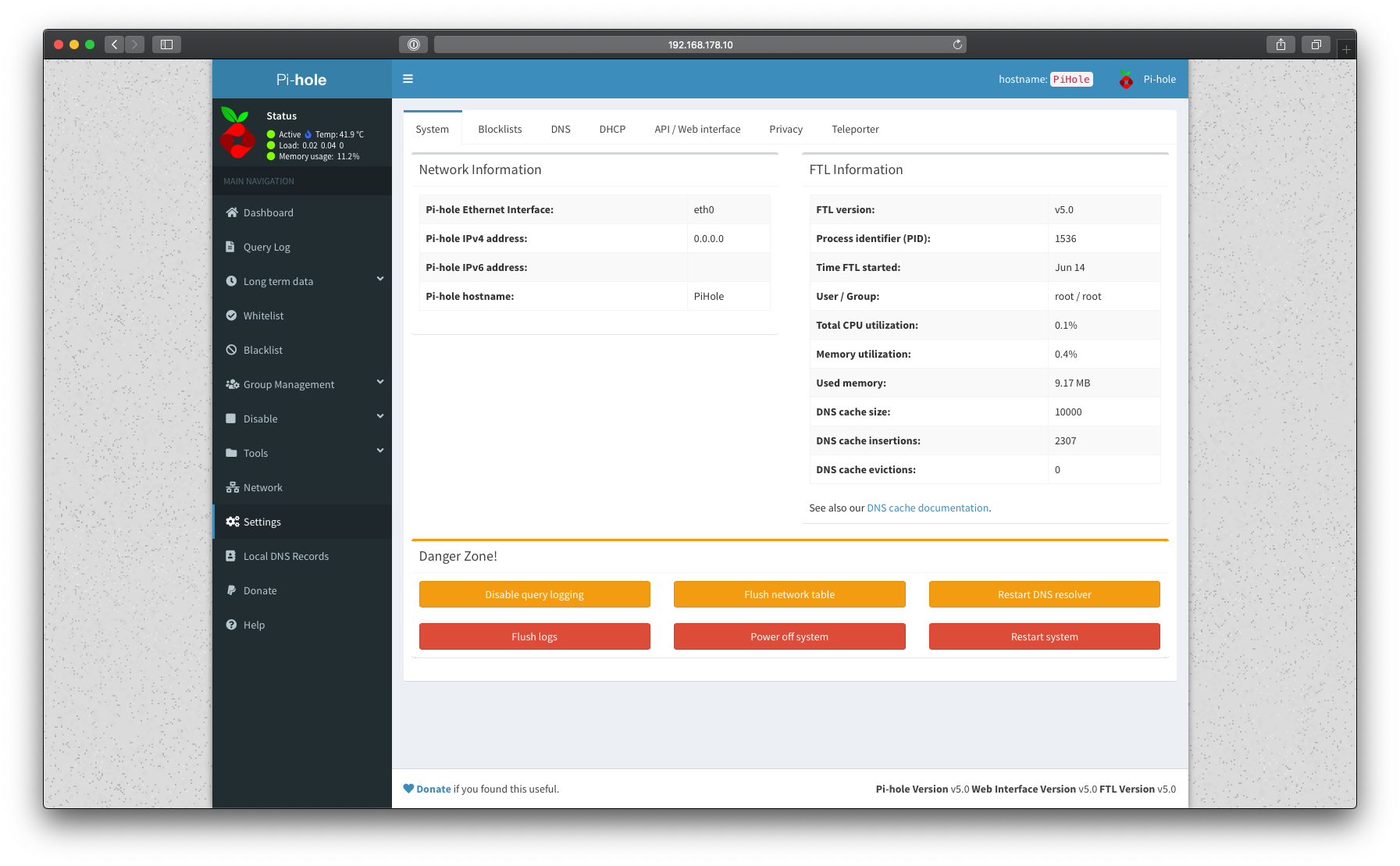Screen dimensions: 1400x866
Task: Select the eth0 interface value
Action: (704, 209)
